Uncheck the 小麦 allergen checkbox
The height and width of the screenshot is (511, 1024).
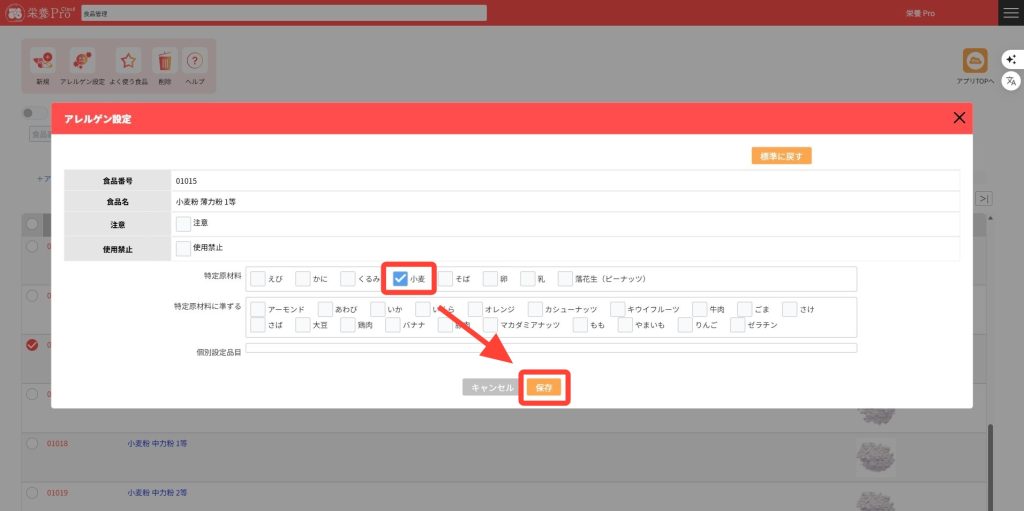tap(400, 278)
